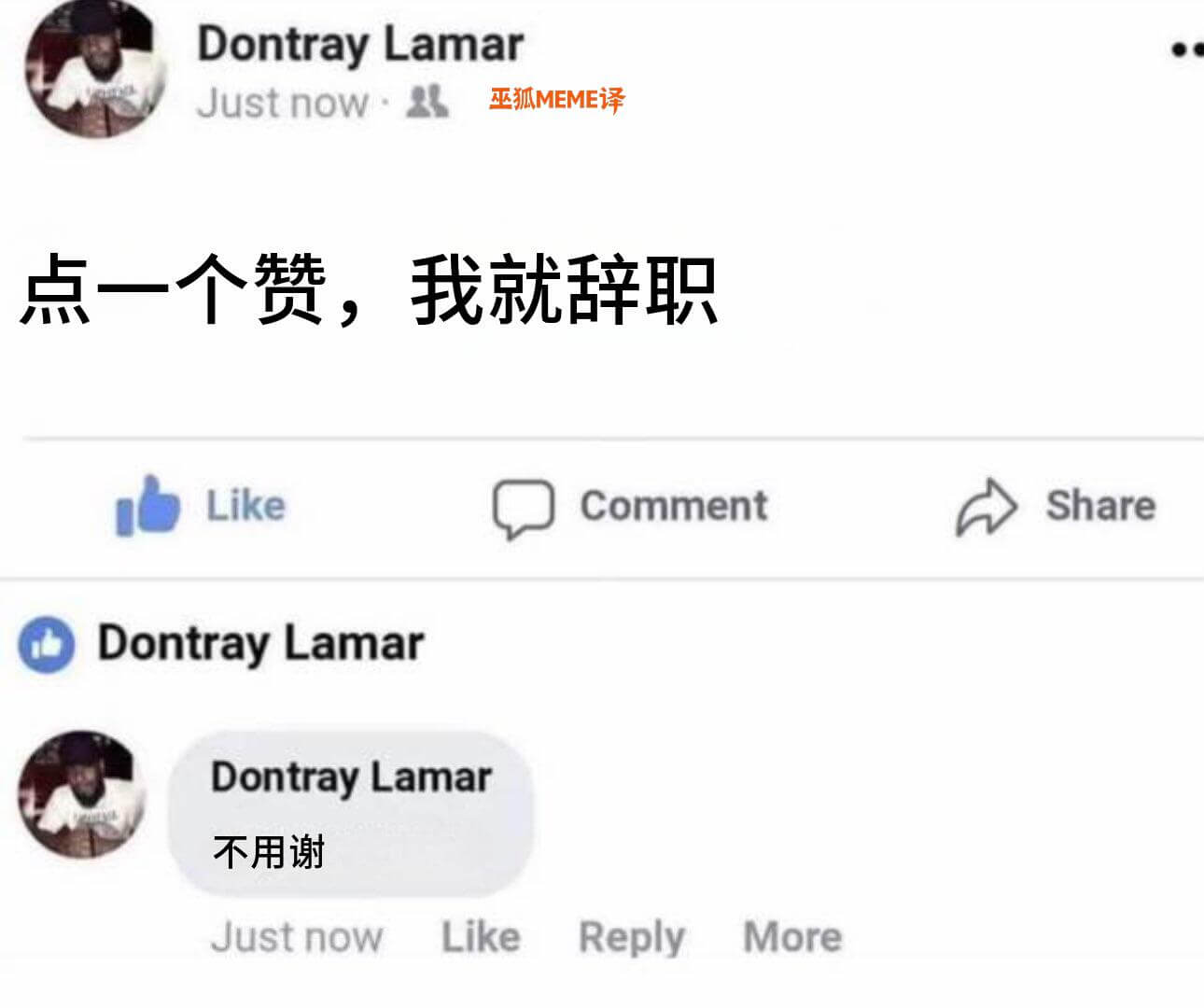Click the post's Just now timestamp
Image resolution: width=1204 pixels, height=1008 pixels.
pyautogui.click(x=283, y=102)
